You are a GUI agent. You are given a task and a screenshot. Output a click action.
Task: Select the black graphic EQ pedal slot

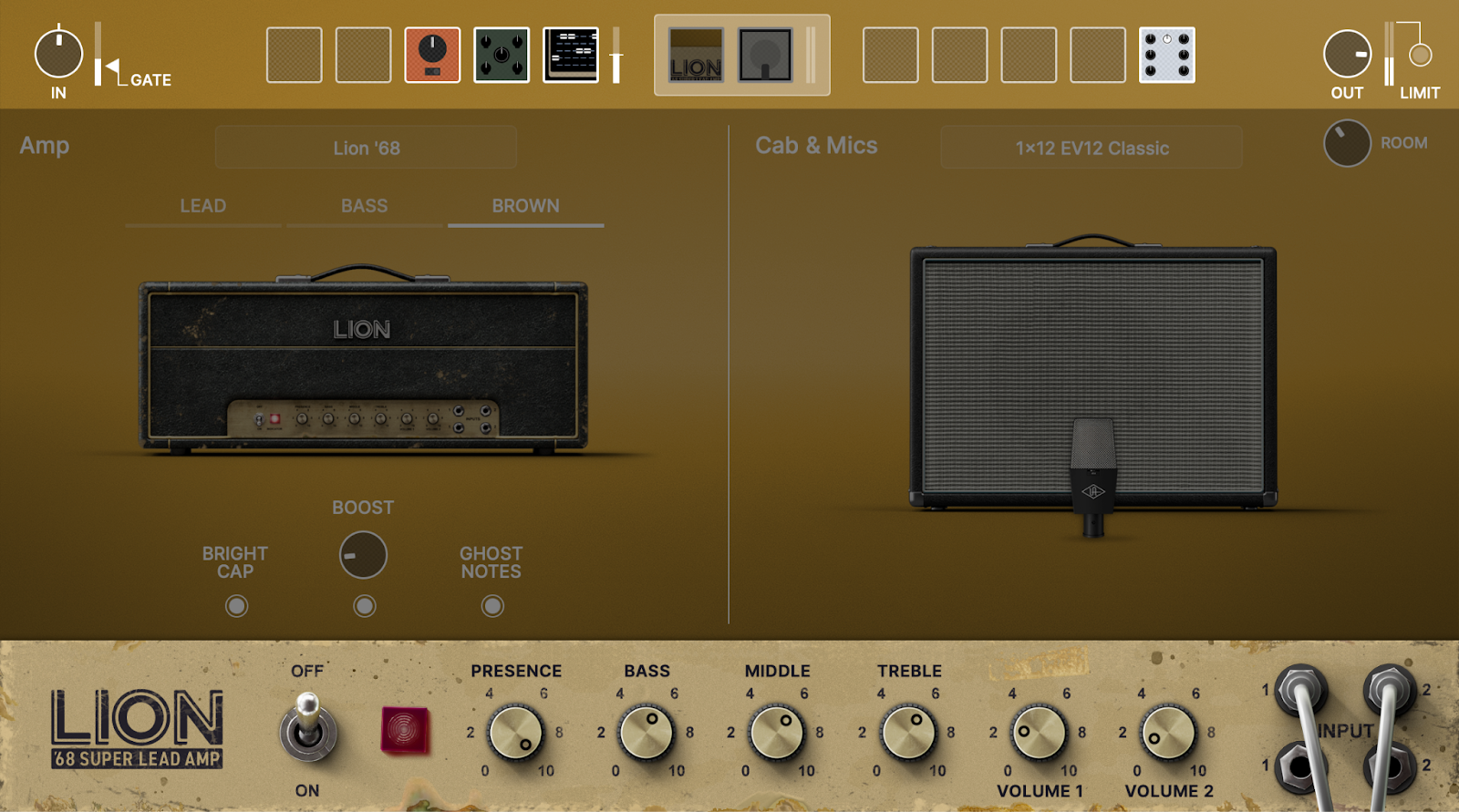(571, 55)
